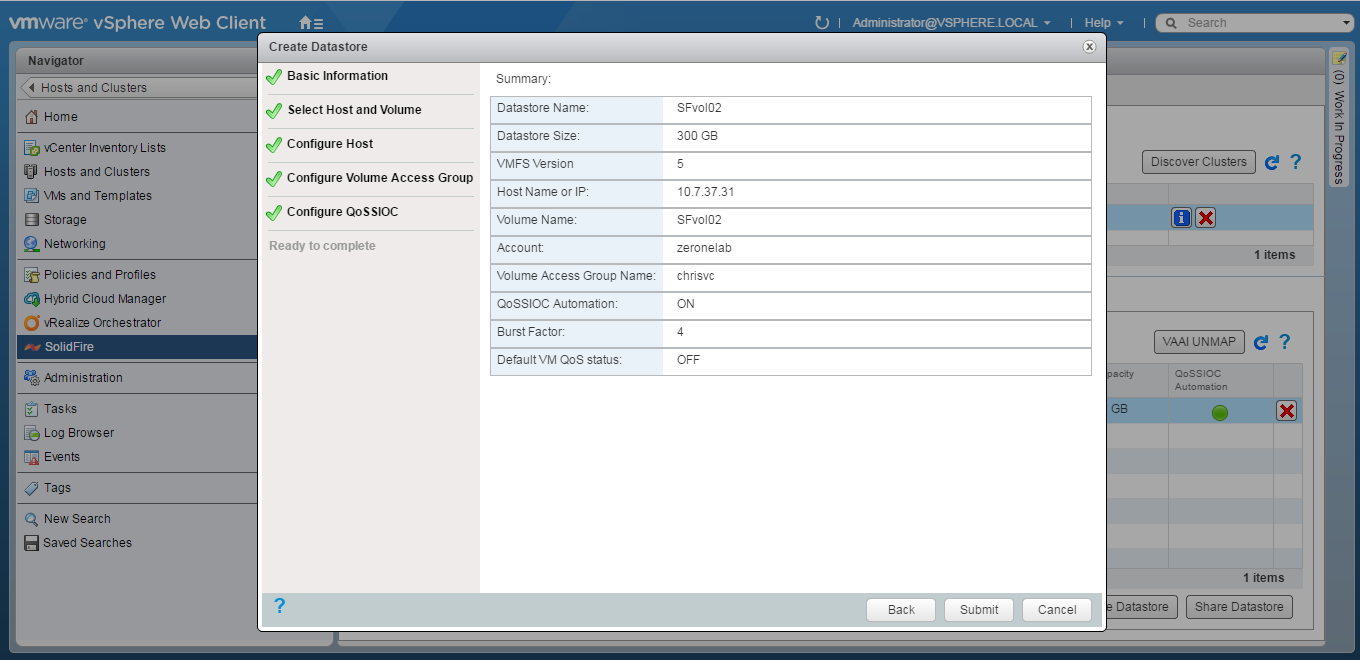
Task: Click the Tags icon in Navigator
Action: [x=32, y=488]
